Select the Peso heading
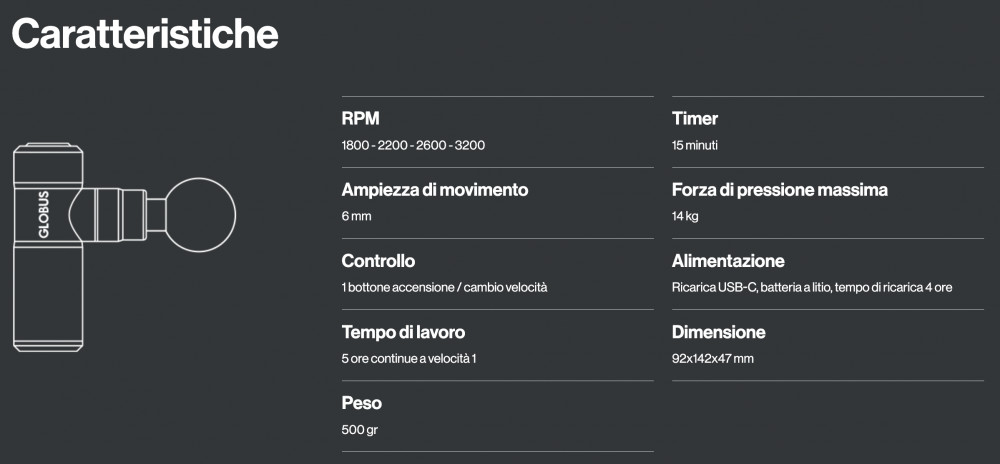 (x=362, y=403)
